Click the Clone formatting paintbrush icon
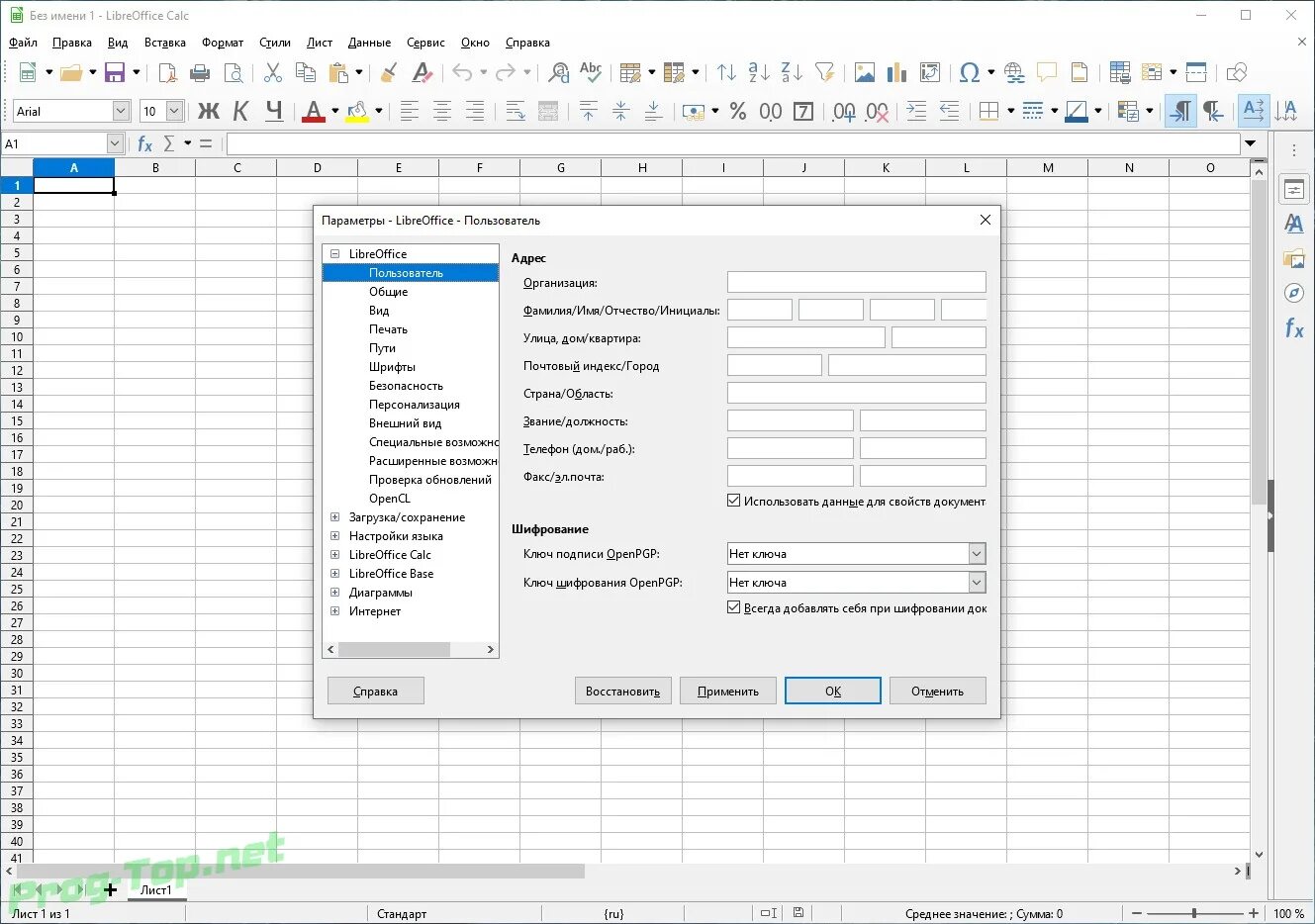This screenshot has width=1315, height=924. coord(389,72)
